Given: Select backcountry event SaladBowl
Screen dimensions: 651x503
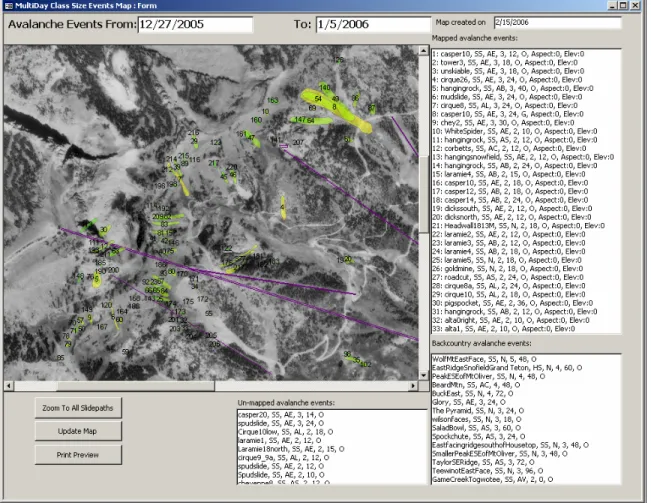Looking at the screenshot, I should [x=477, y=428].
